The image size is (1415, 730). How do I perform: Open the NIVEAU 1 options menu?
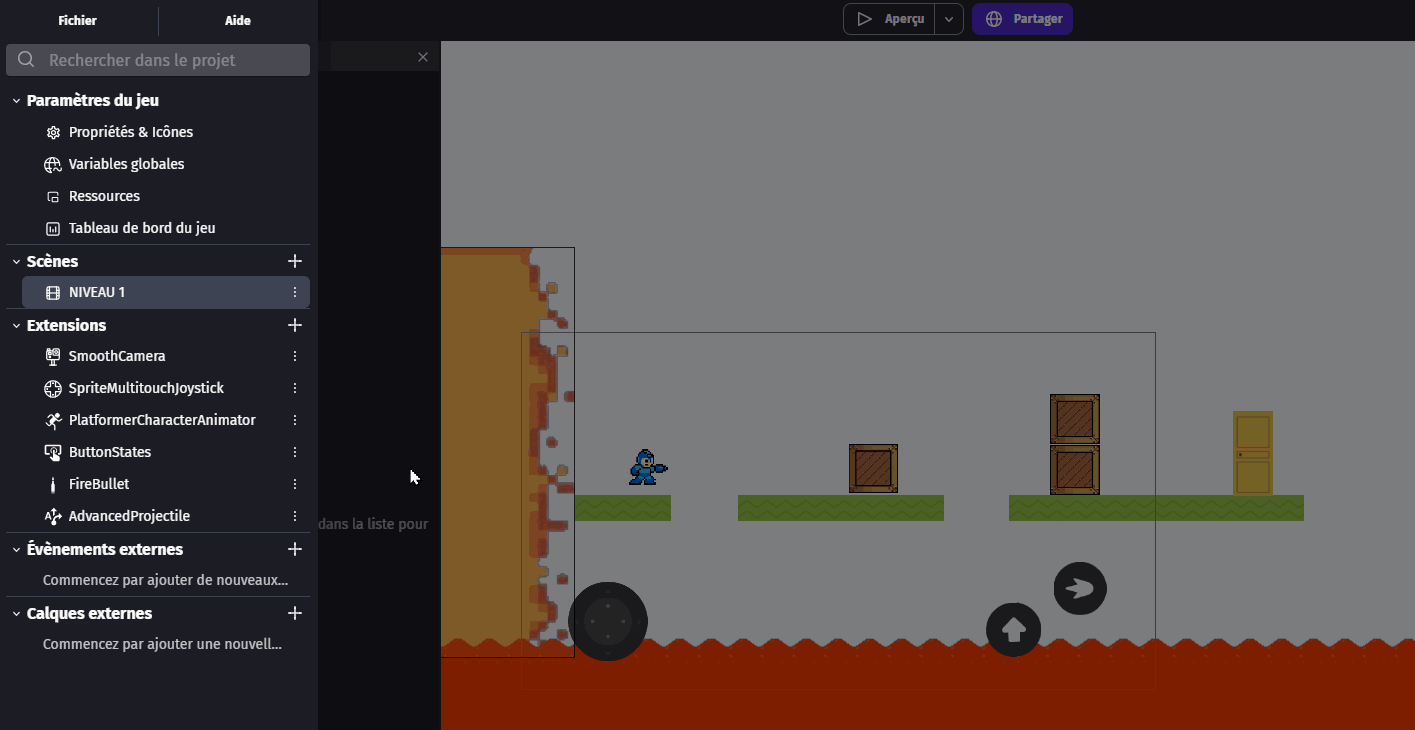(x=295, y=292)
